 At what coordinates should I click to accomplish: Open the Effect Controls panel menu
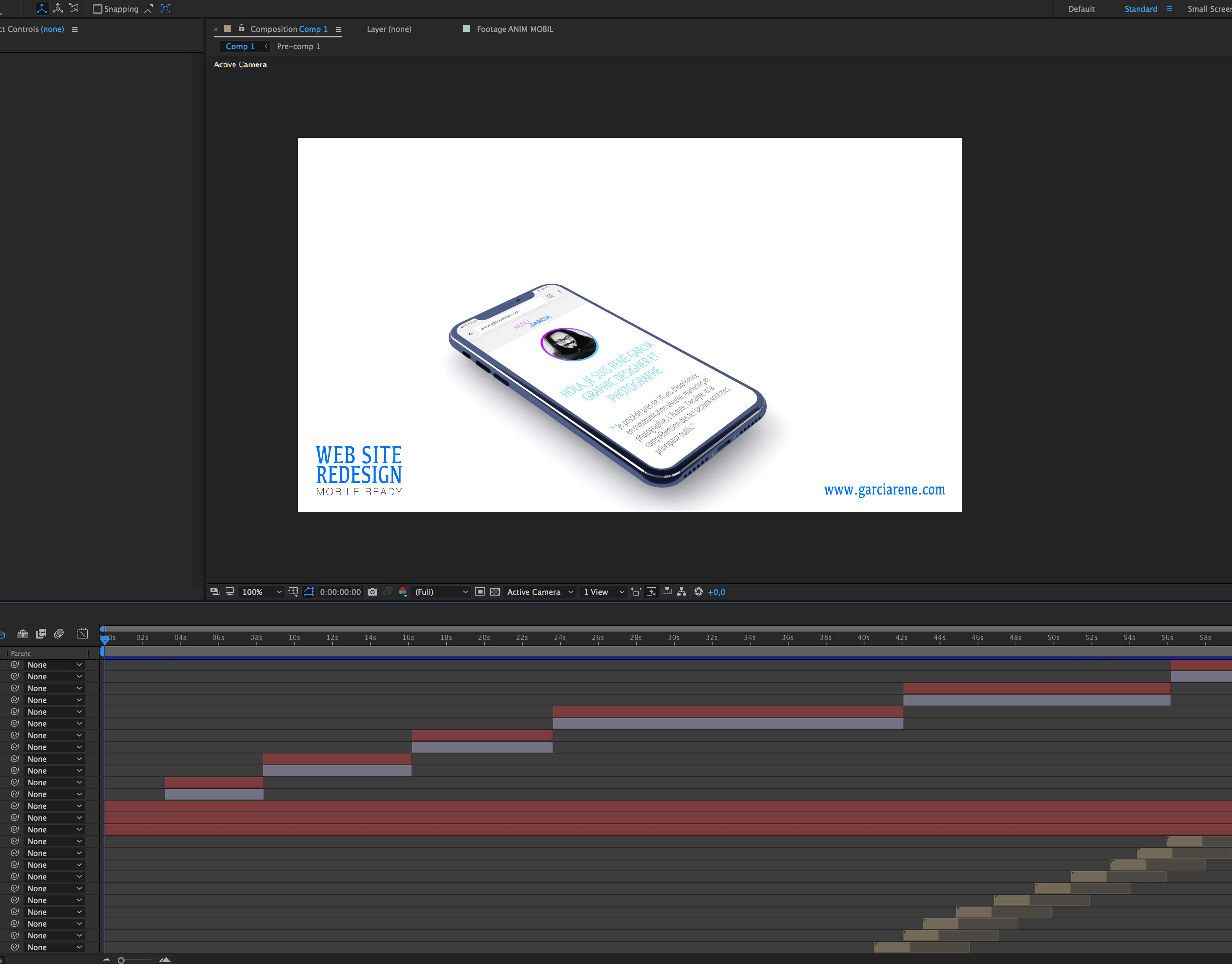[74, 29]
